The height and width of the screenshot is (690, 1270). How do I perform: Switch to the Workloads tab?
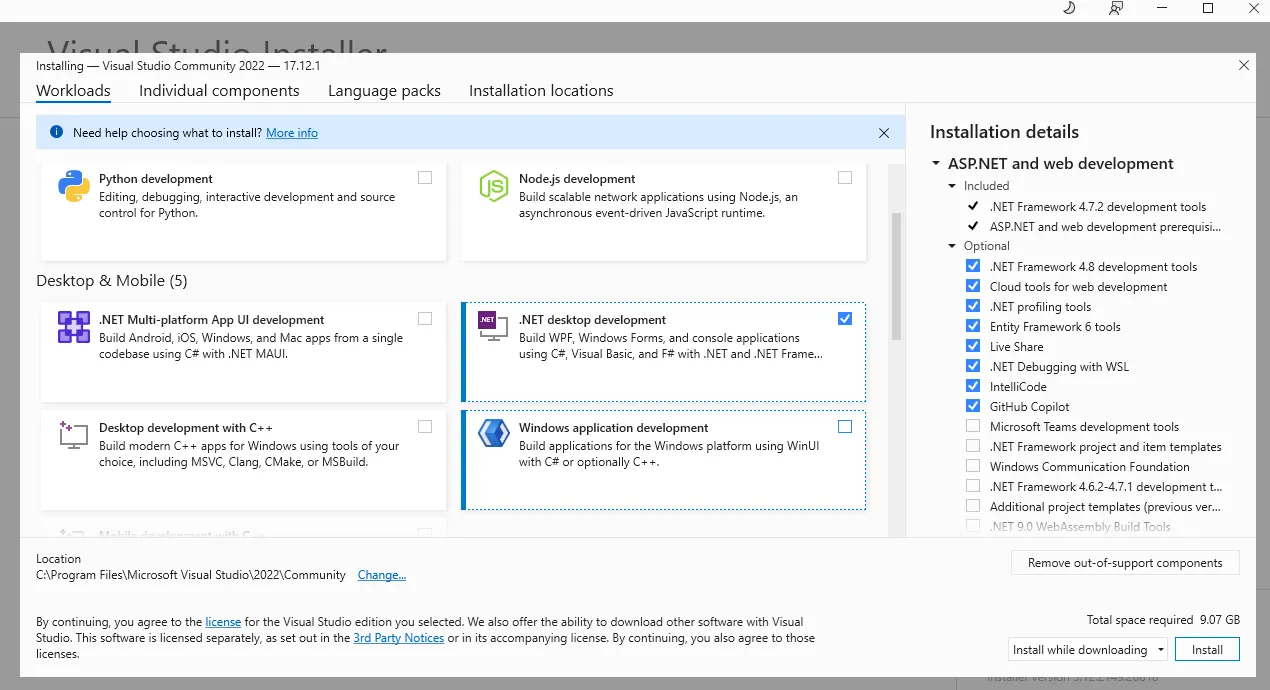click(73, 90)
